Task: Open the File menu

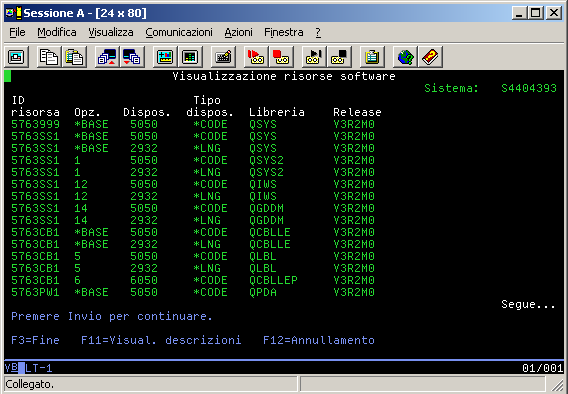Action: pyautogui.click(x=17, y=32)
